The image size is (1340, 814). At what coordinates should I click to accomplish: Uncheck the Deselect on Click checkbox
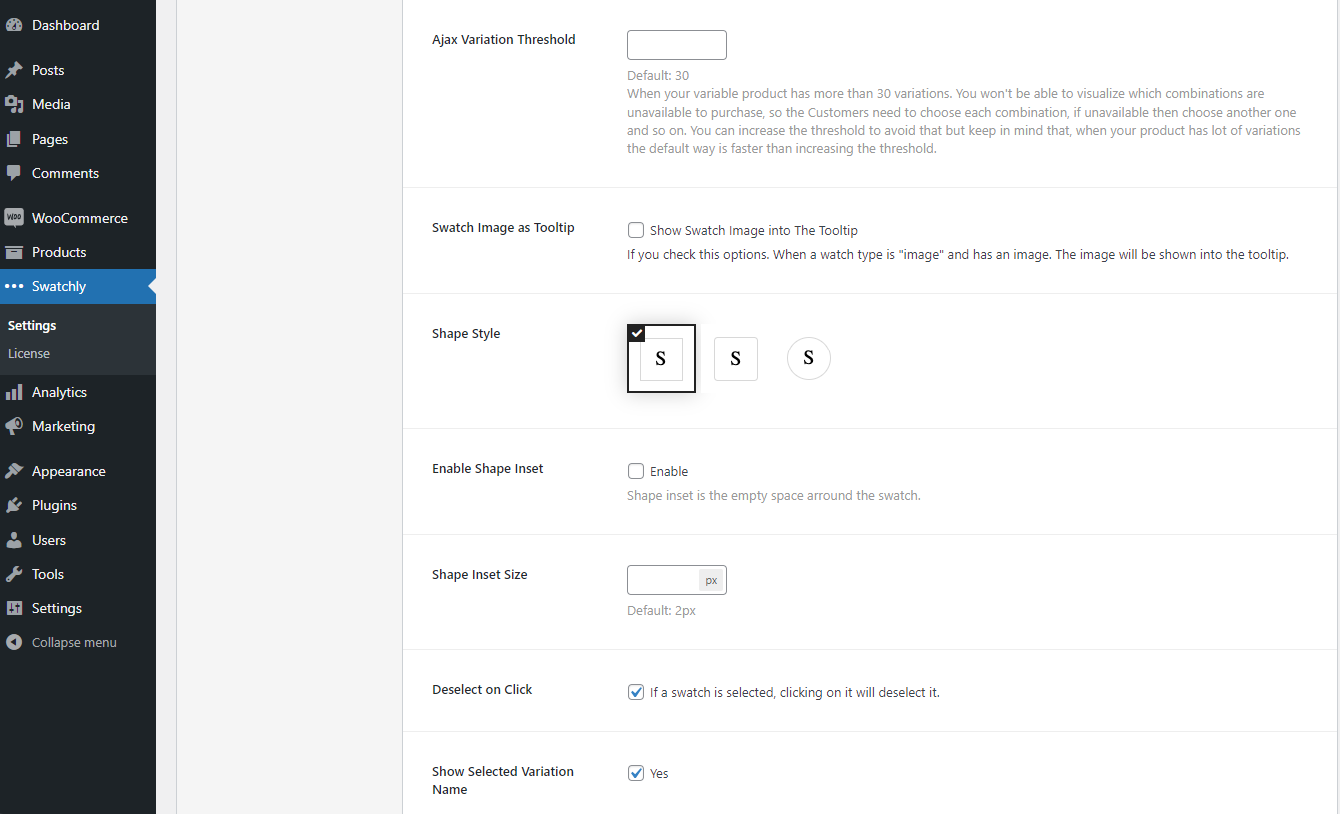(636, 692)
